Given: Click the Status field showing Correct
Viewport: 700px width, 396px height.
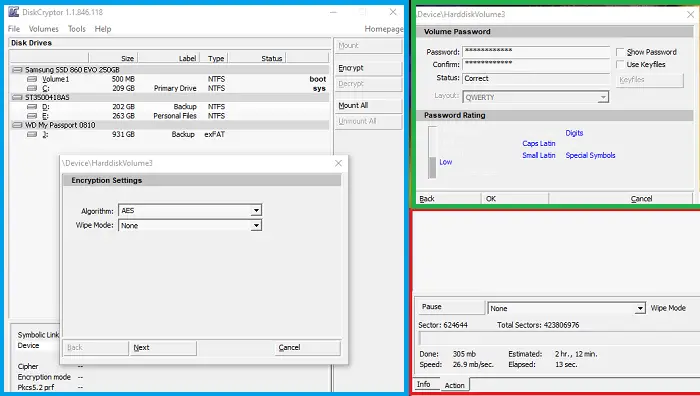Looking at the screenshot, I should [536, 78].
